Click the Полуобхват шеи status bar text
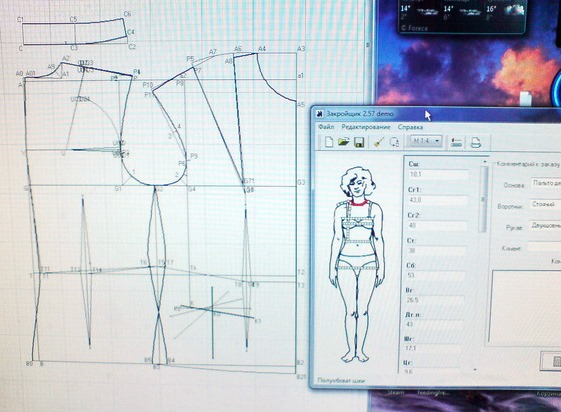 [x=341, y=380]
